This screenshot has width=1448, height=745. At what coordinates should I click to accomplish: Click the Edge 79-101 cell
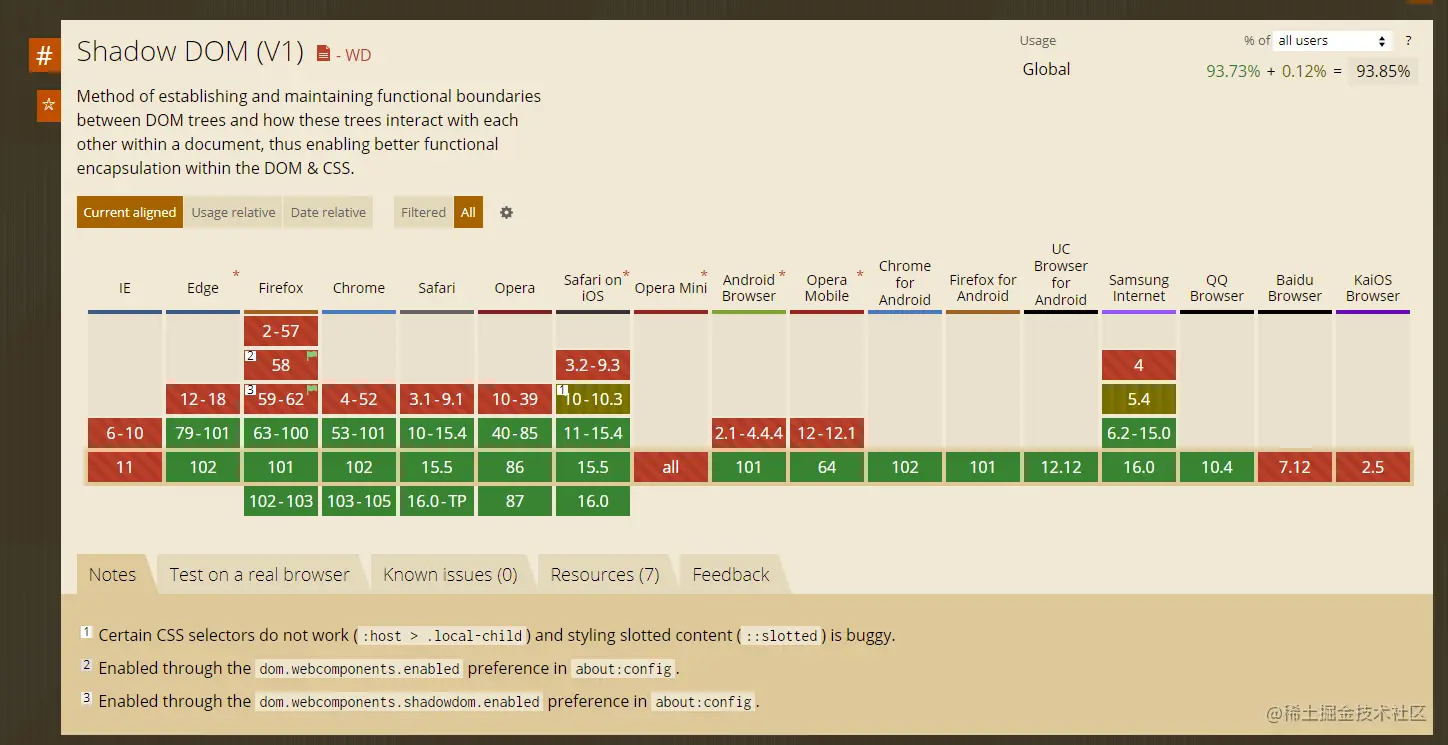click(x=203, y=433)
